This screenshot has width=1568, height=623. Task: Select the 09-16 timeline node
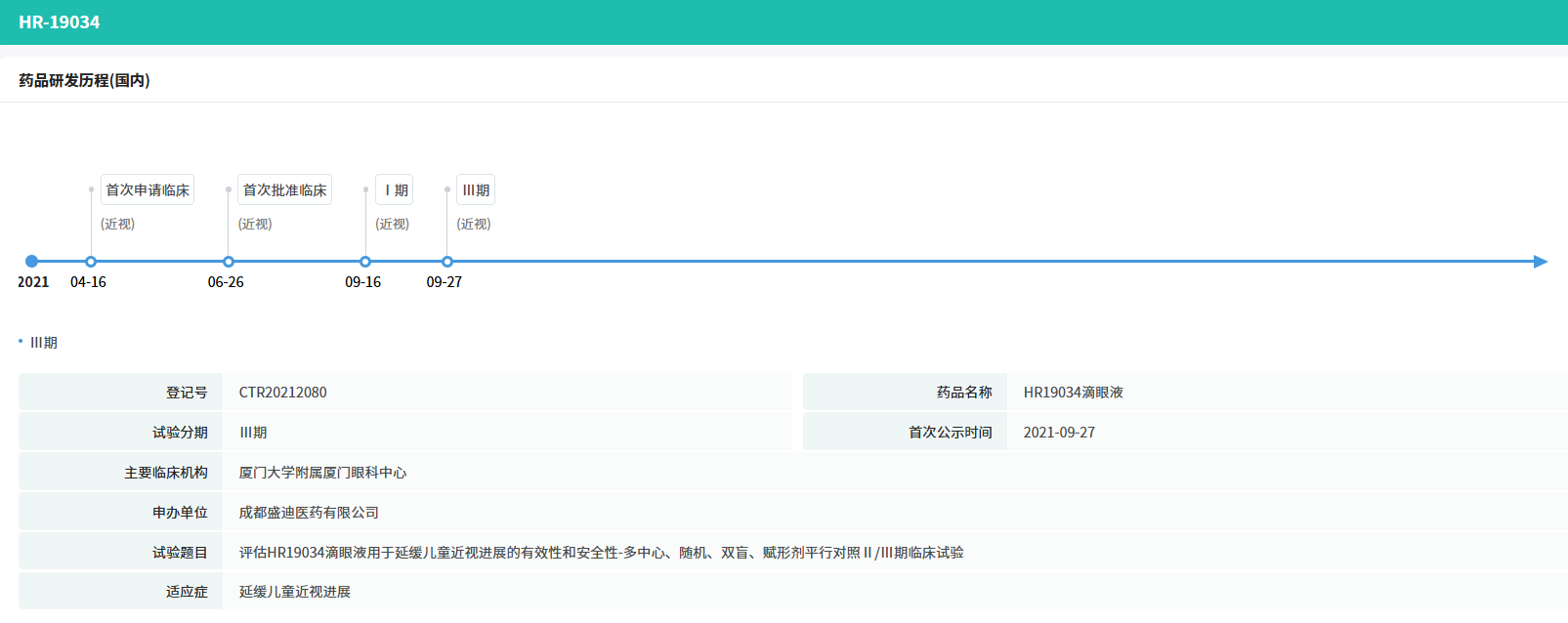(x=365, y=262)
